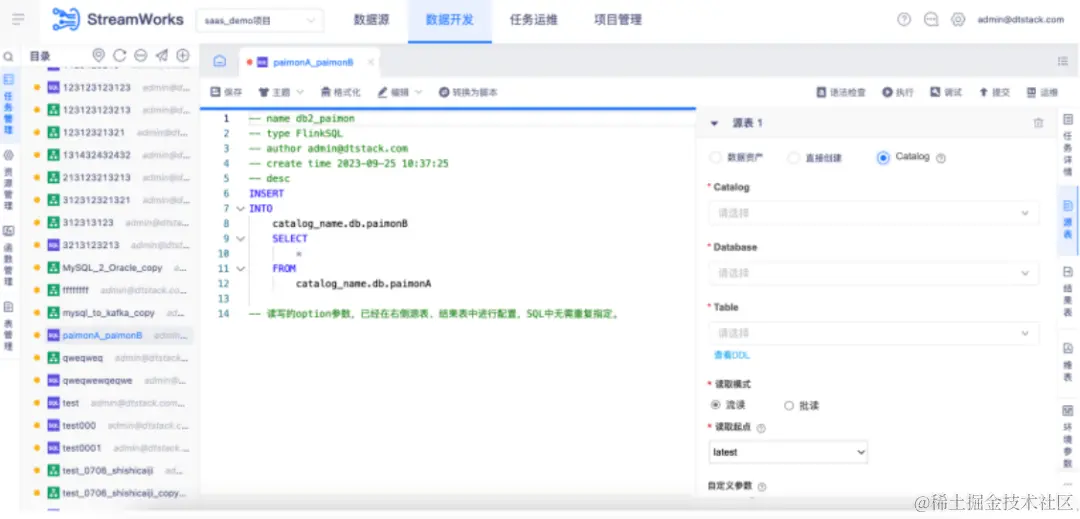Collapse the 源表 1 section
Viewport: 1080px width, 519px height.
714,123
